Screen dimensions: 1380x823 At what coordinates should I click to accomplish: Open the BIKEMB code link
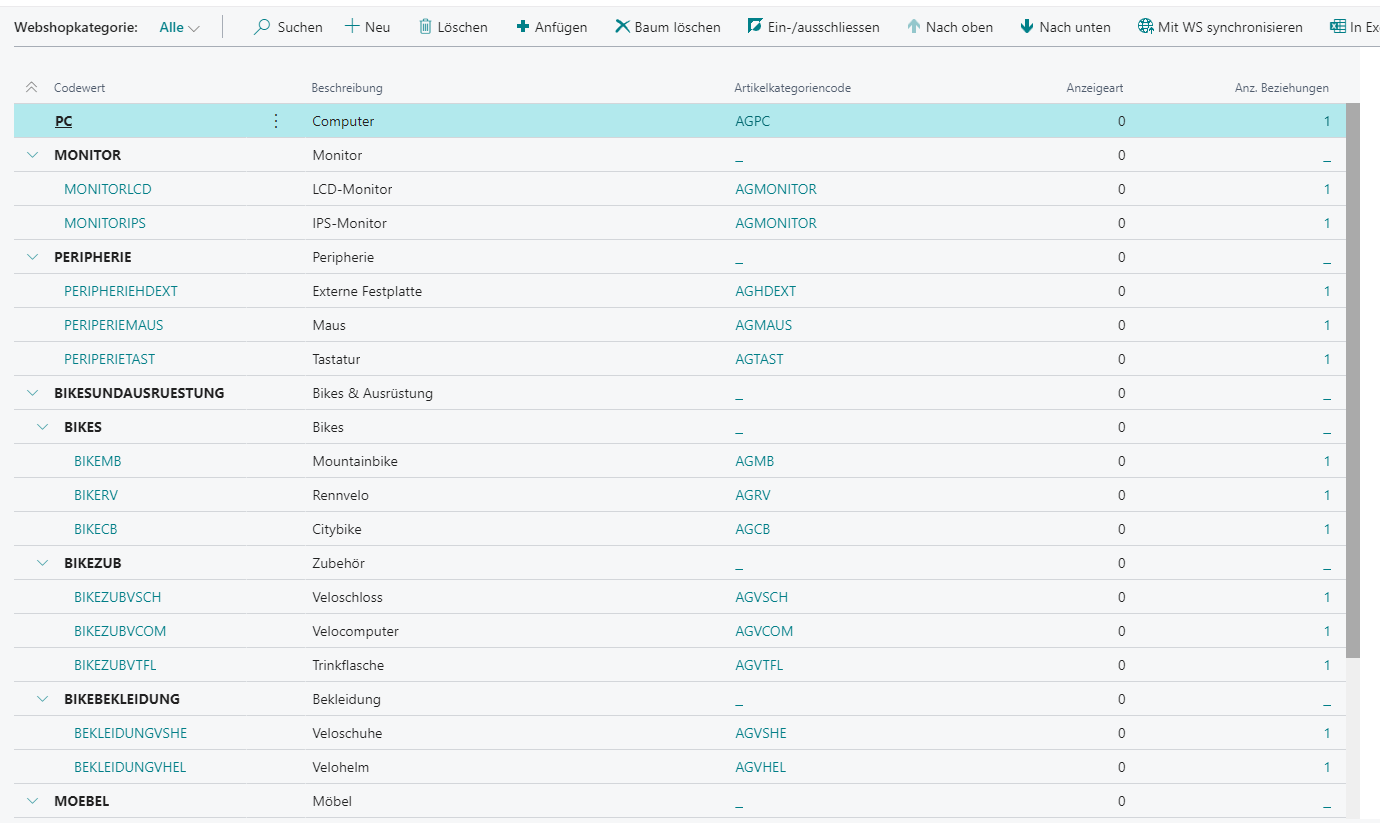tap(97, 461)
